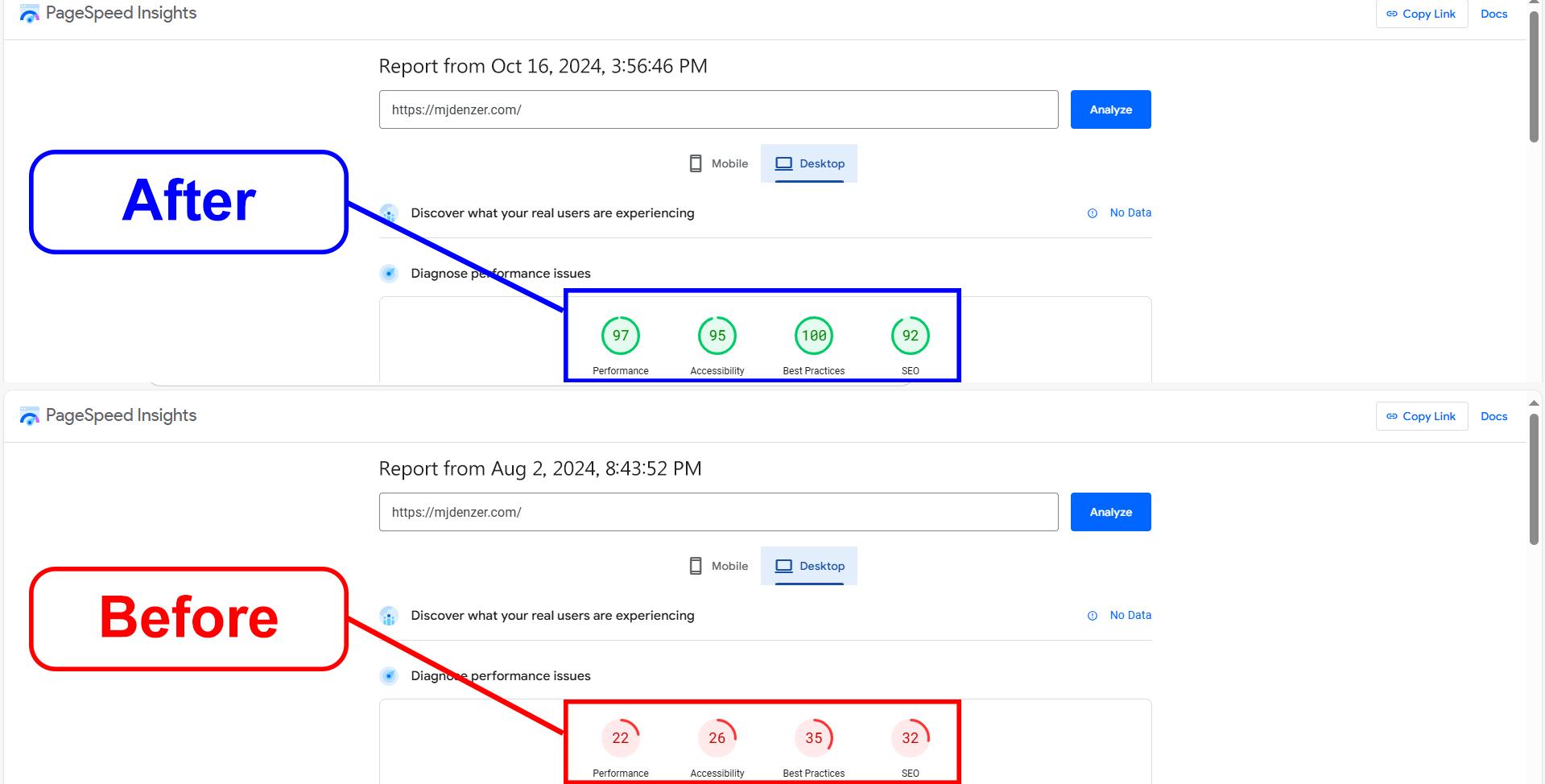The width and height of the screenshot is (1545, 784).
Task: Open the Accessibility score 95 gauge
Action: (717, 336)
